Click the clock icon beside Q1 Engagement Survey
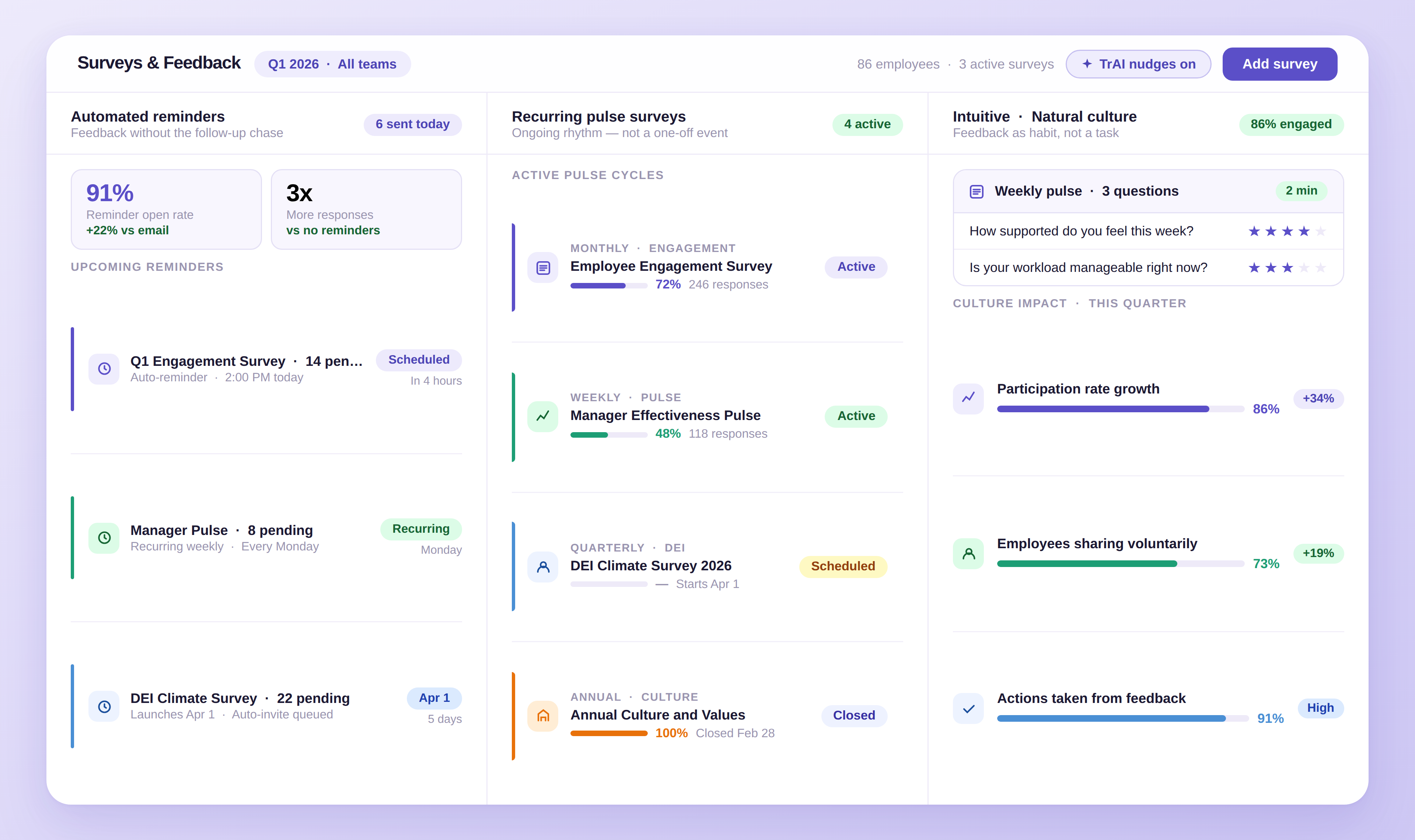The width and height of the screenshot is (1415, 840). point(104,369)
